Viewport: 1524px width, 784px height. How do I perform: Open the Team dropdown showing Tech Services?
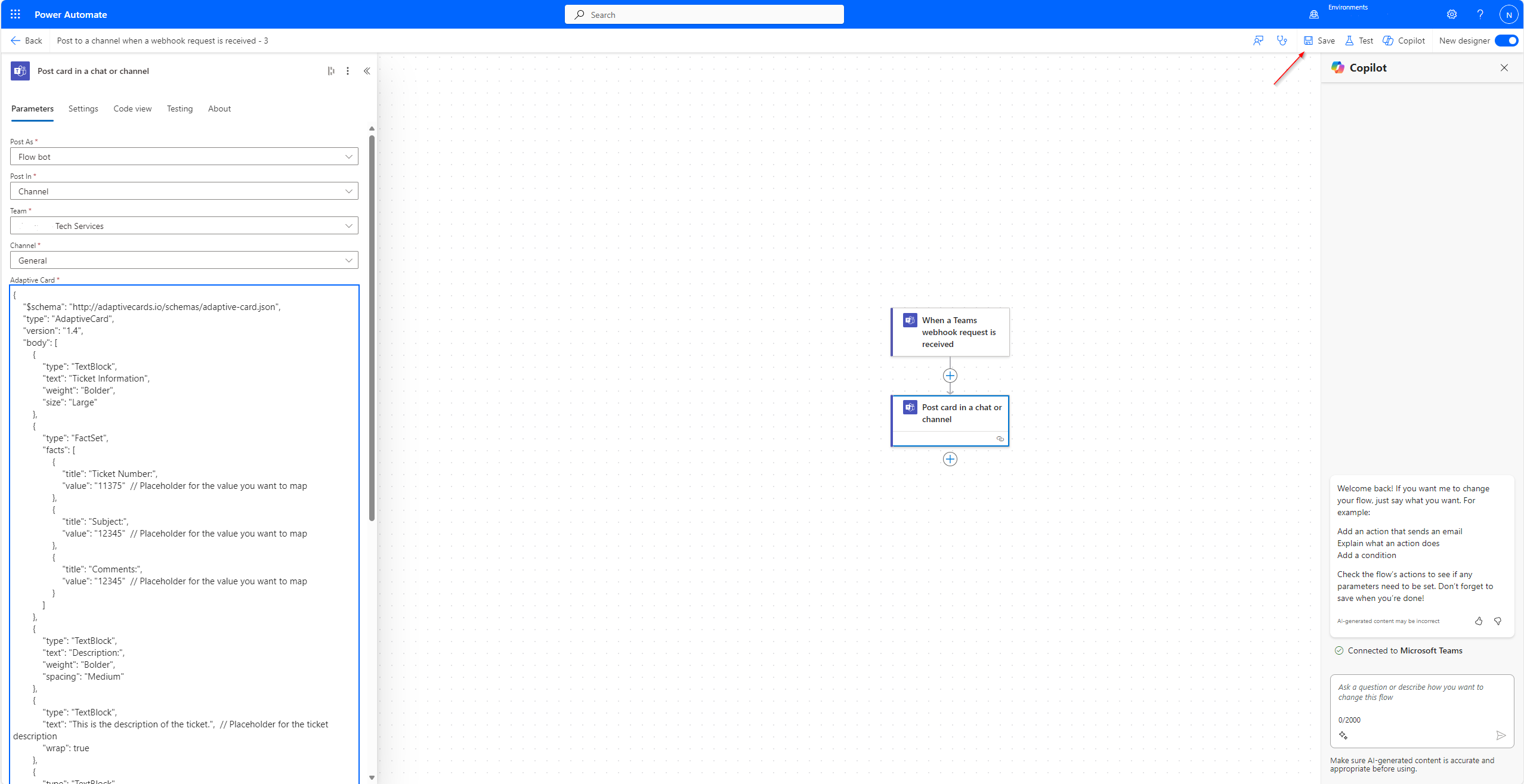pyautogui.click(x=184, y=225)
